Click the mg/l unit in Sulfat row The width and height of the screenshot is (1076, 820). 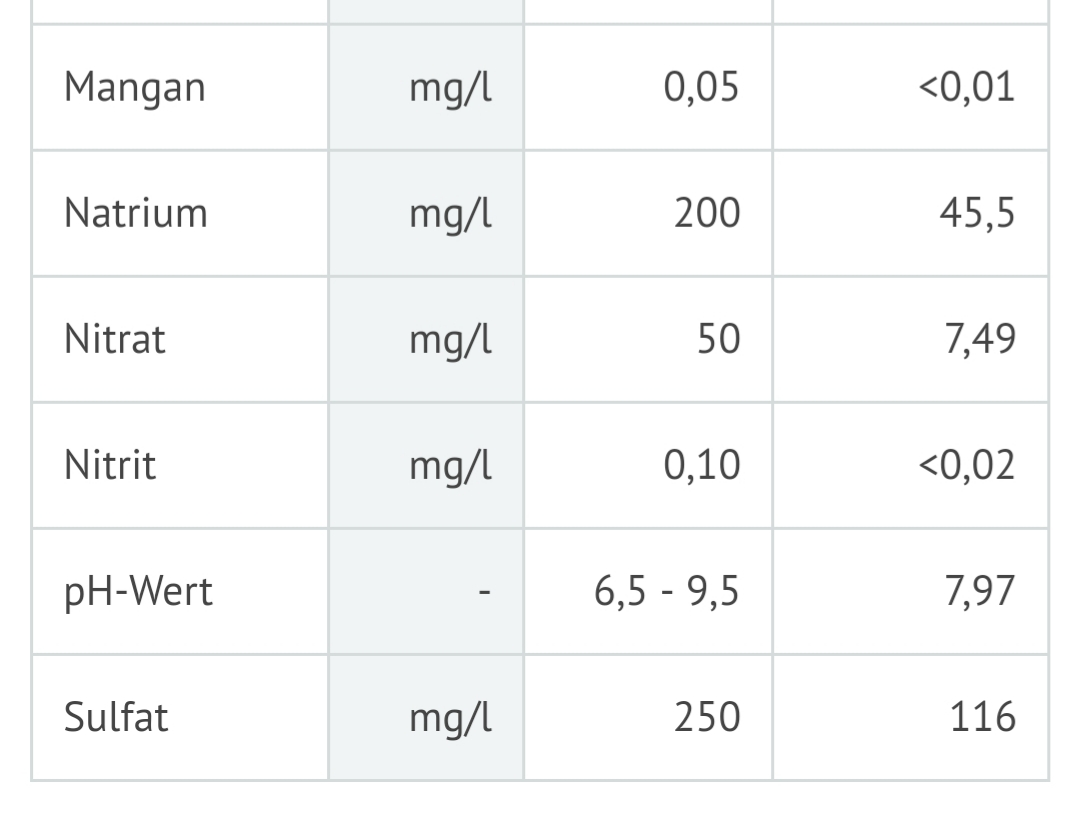(x=450, y=717)
